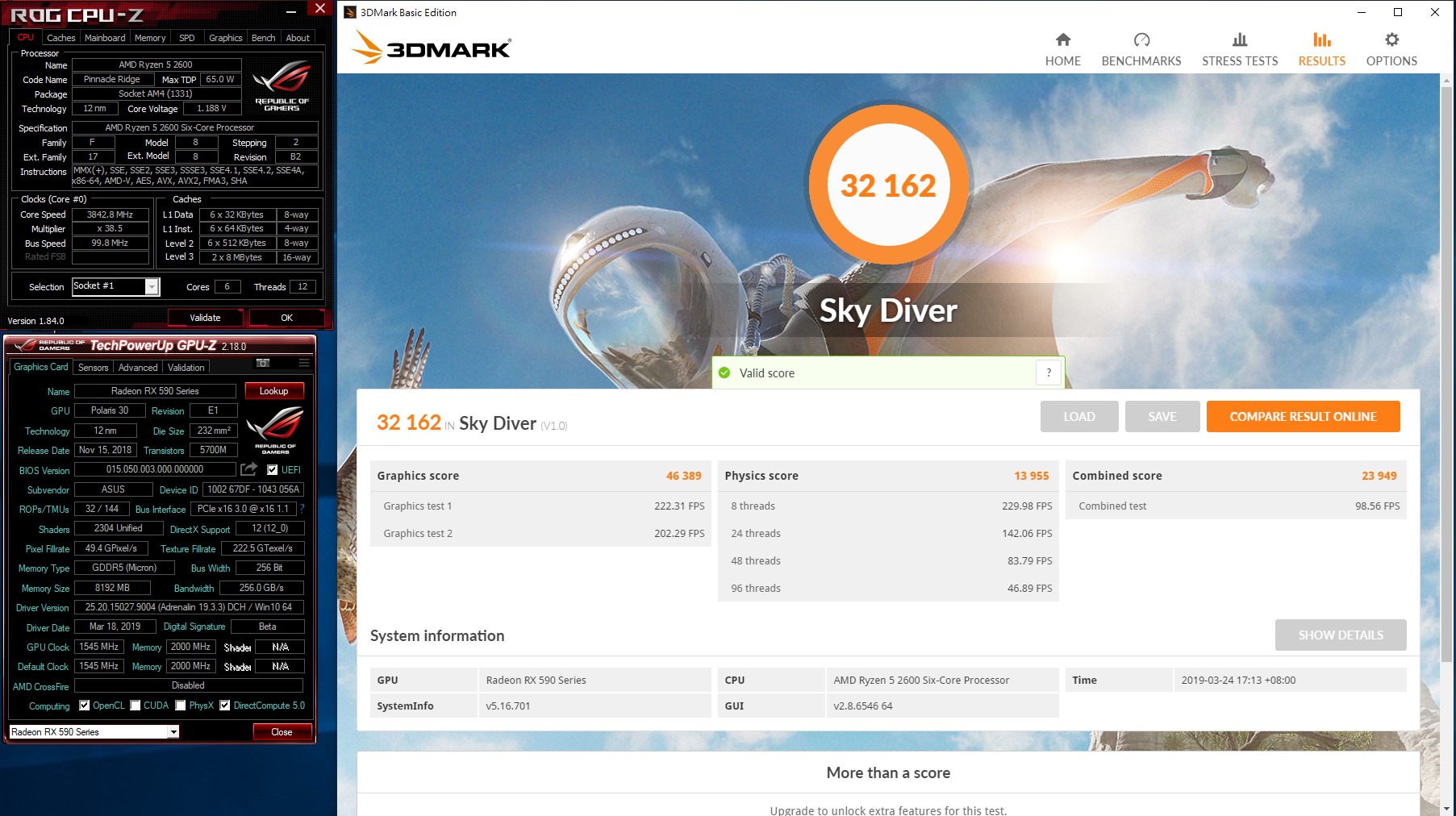Click 96 threads row
The image size is (1456, 816).
888,588
